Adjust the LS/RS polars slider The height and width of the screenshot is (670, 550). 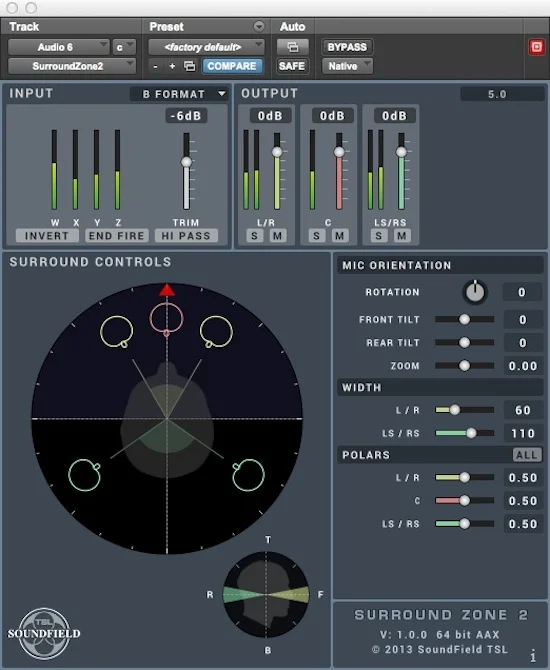(465, 523)
